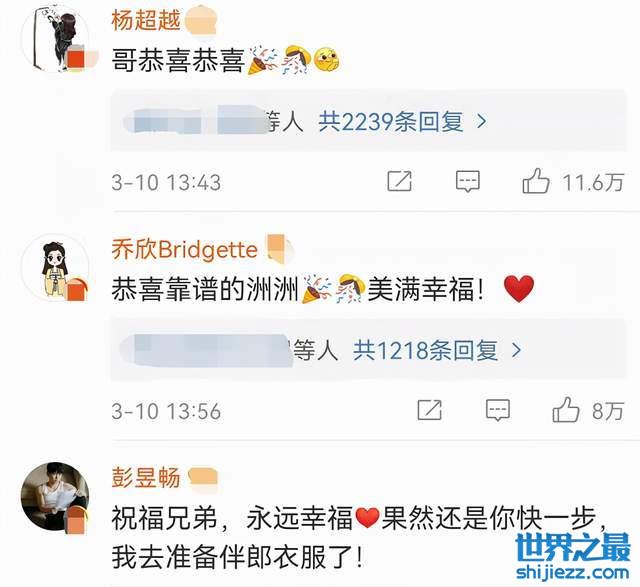This screenshot has height=587, width=640.
Task: Expand the 共2239条回复 thread
Action: 391,121
